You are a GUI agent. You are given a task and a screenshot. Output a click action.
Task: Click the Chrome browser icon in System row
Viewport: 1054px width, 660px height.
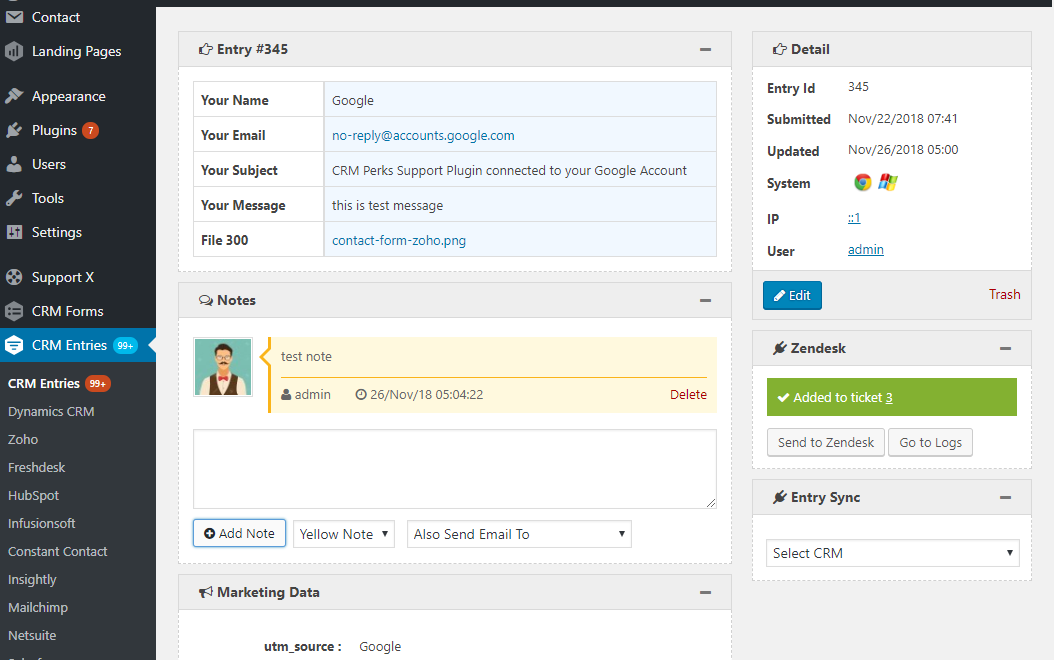coord(862,182)
